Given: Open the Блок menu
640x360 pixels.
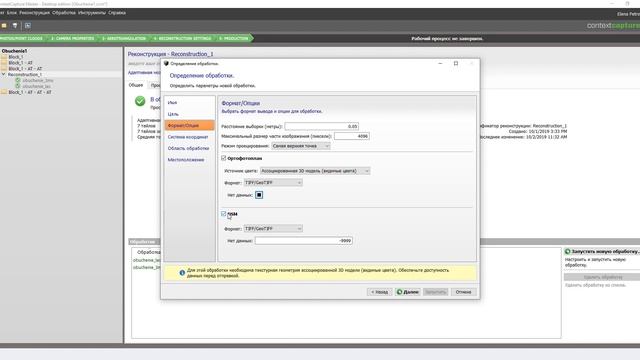Looking at the screenshot, I should click(12, 13).
